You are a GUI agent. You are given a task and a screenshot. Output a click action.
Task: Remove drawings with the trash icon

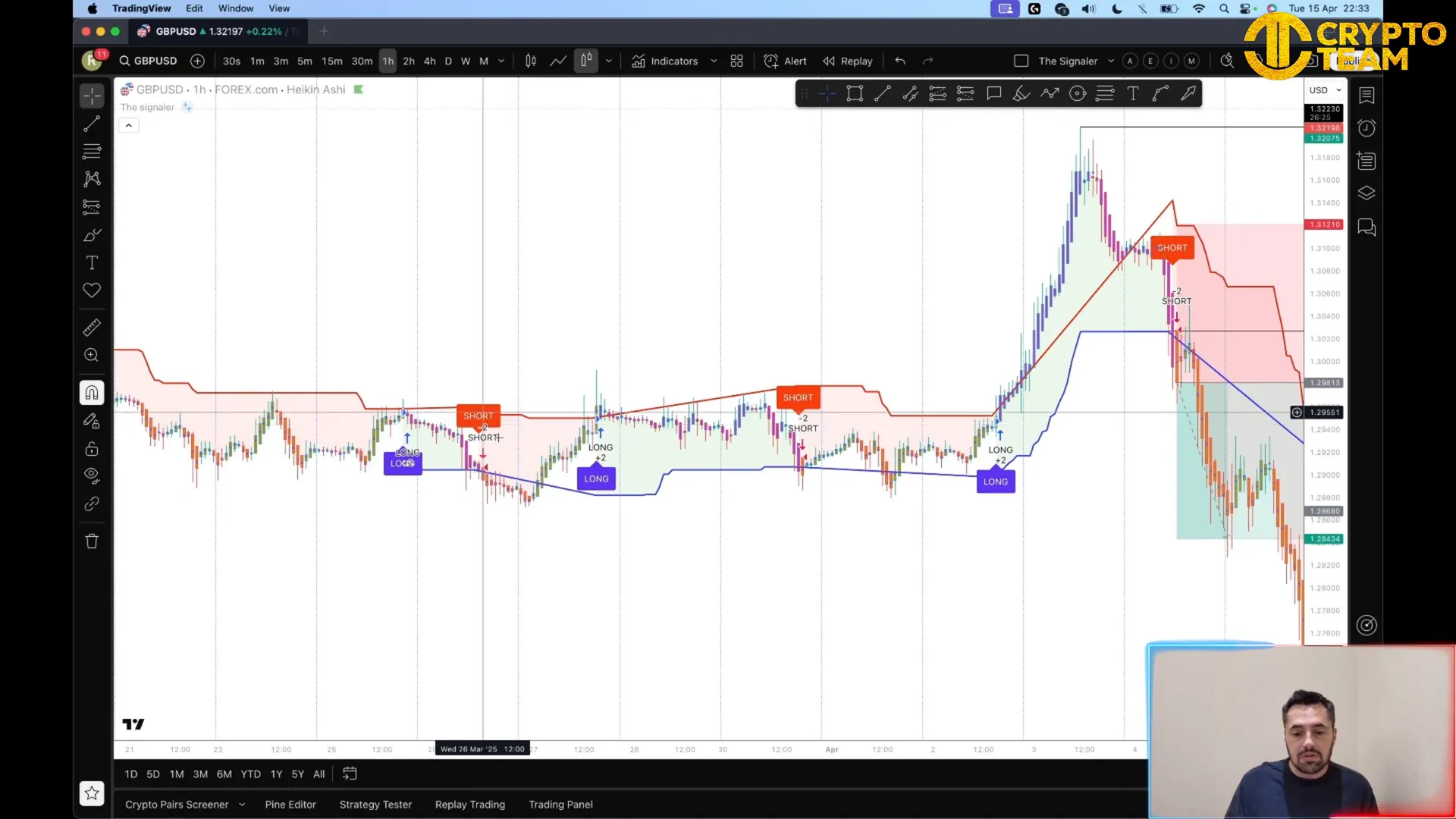point(92,541)
